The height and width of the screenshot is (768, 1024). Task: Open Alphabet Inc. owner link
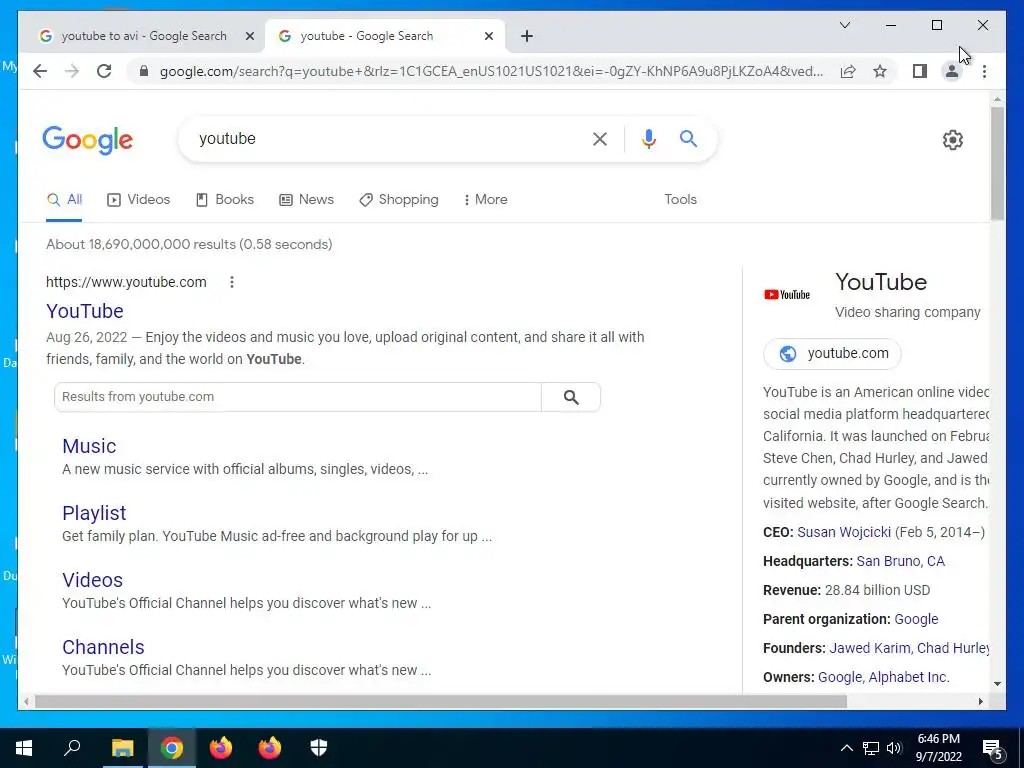pos(909,677)
